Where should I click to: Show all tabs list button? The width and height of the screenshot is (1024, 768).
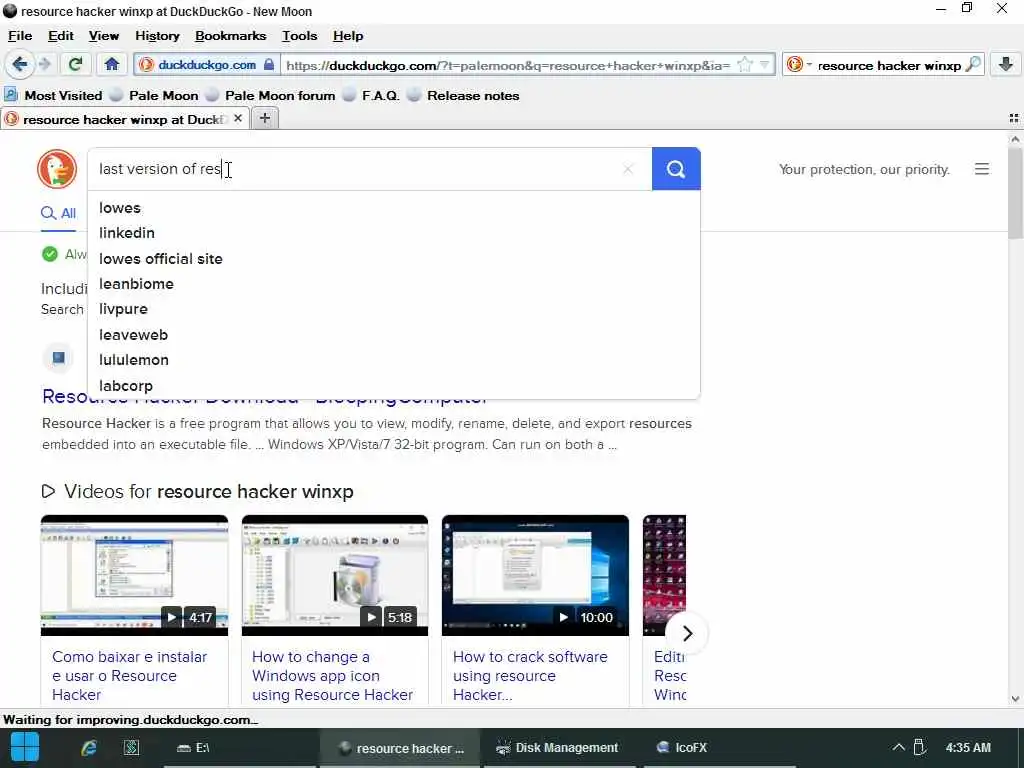[1014, 118]
